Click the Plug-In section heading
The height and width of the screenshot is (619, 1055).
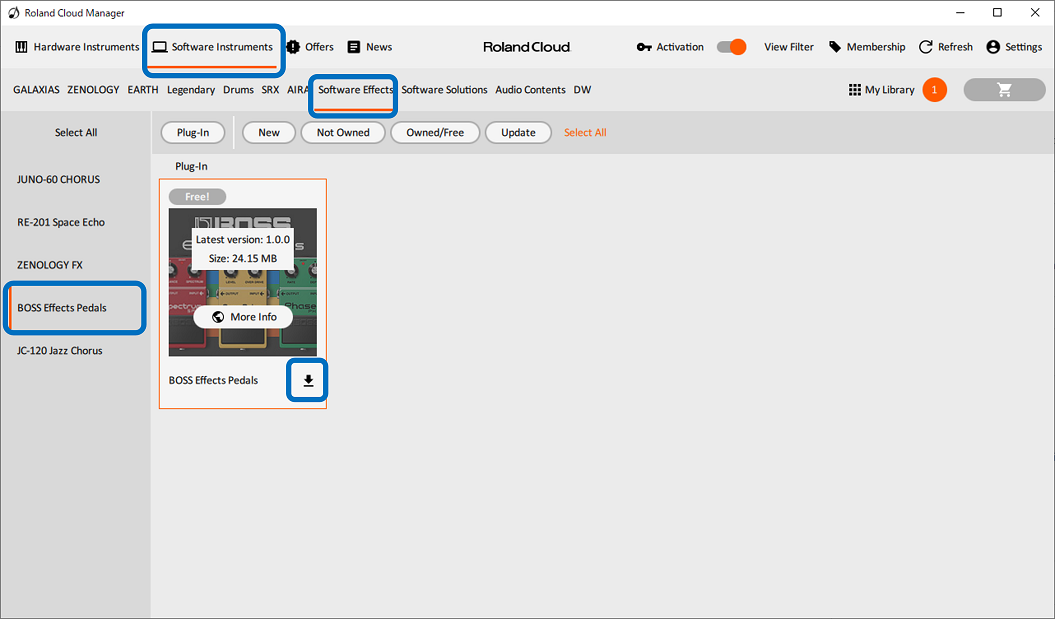pyautogui.click(x=191, y=166)
